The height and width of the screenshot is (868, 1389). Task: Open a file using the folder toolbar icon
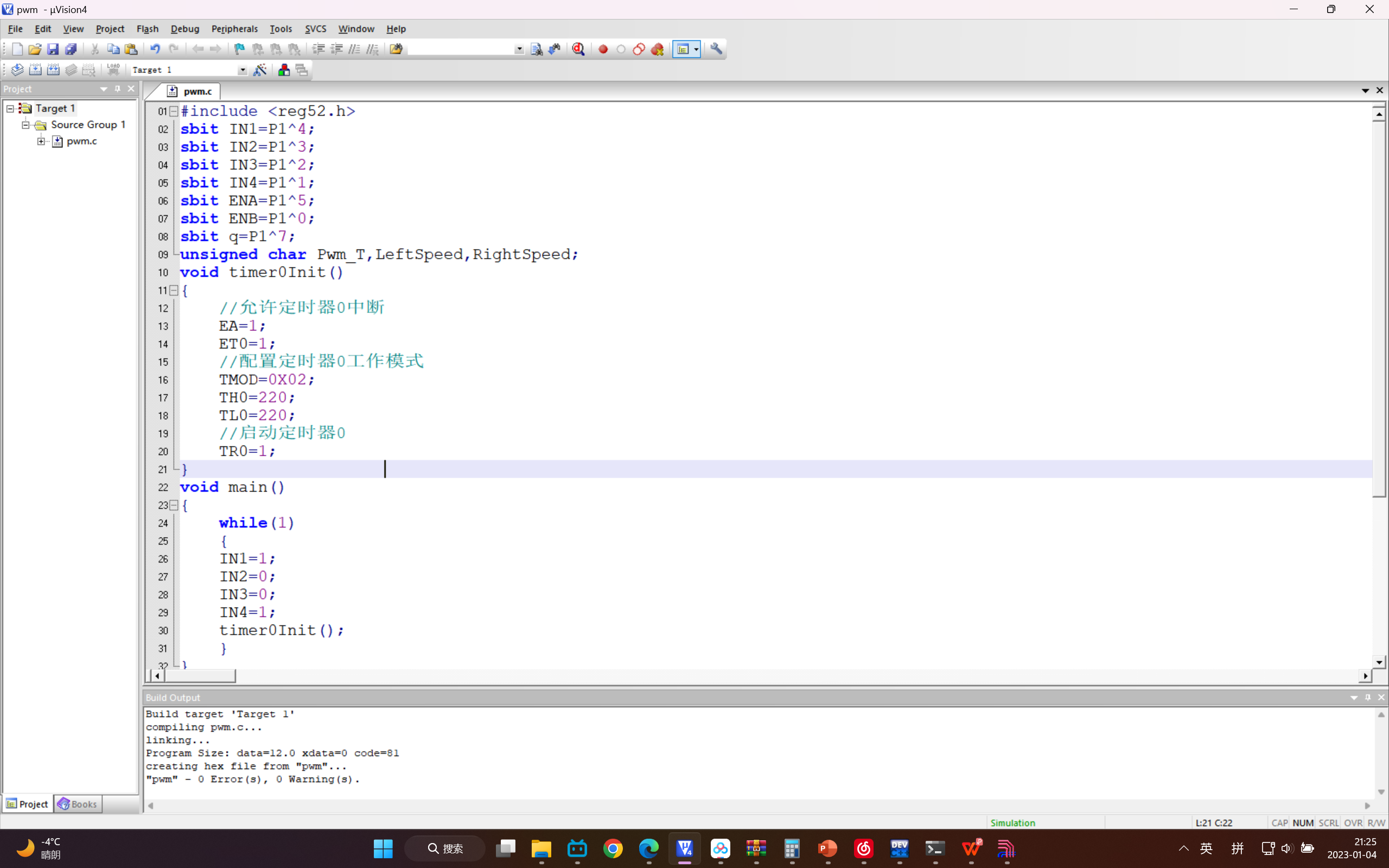click(x=35, y=49)
